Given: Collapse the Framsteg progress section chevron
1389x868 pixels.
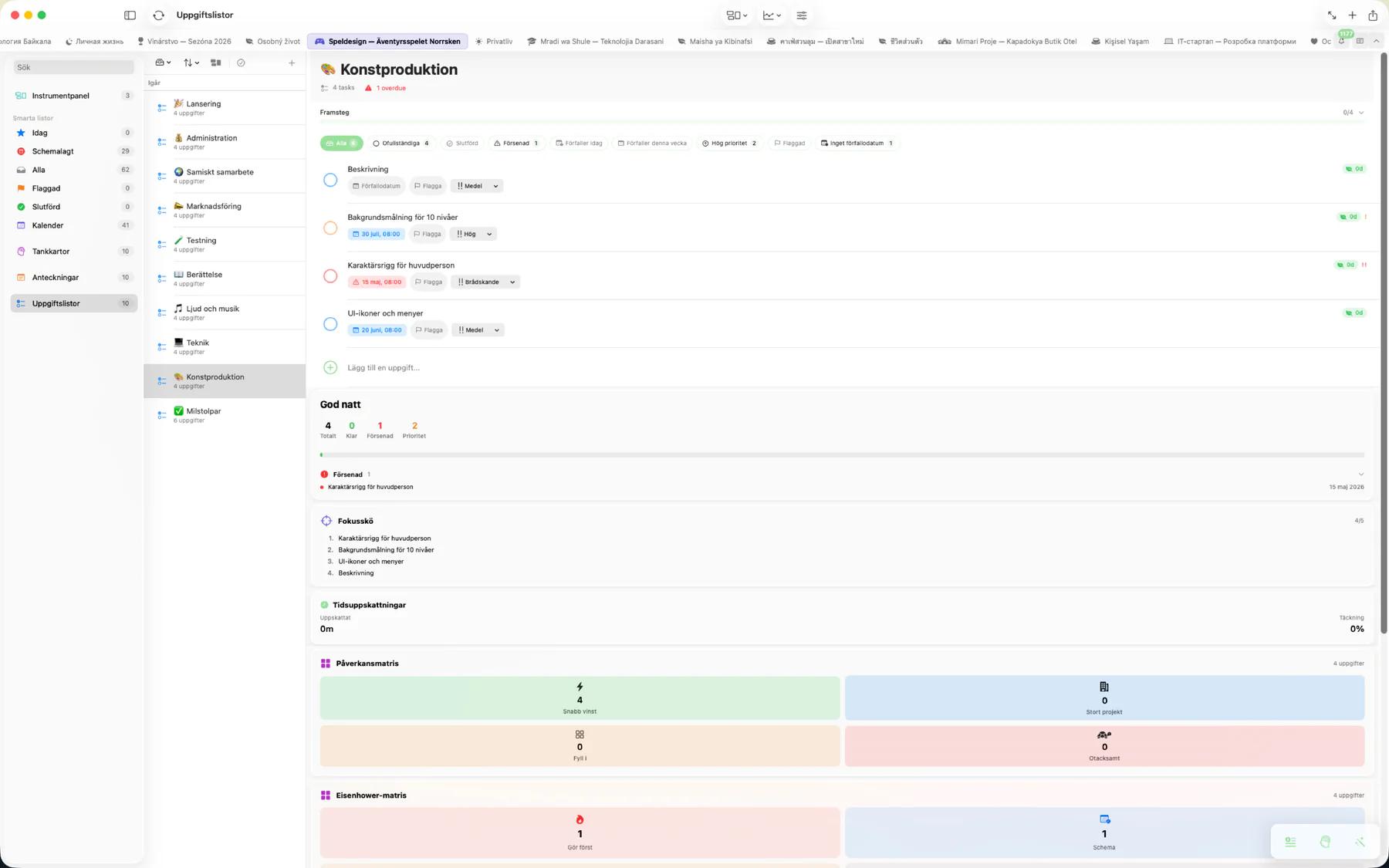Looking at the screenshot, I should [x=1361, y=113].
